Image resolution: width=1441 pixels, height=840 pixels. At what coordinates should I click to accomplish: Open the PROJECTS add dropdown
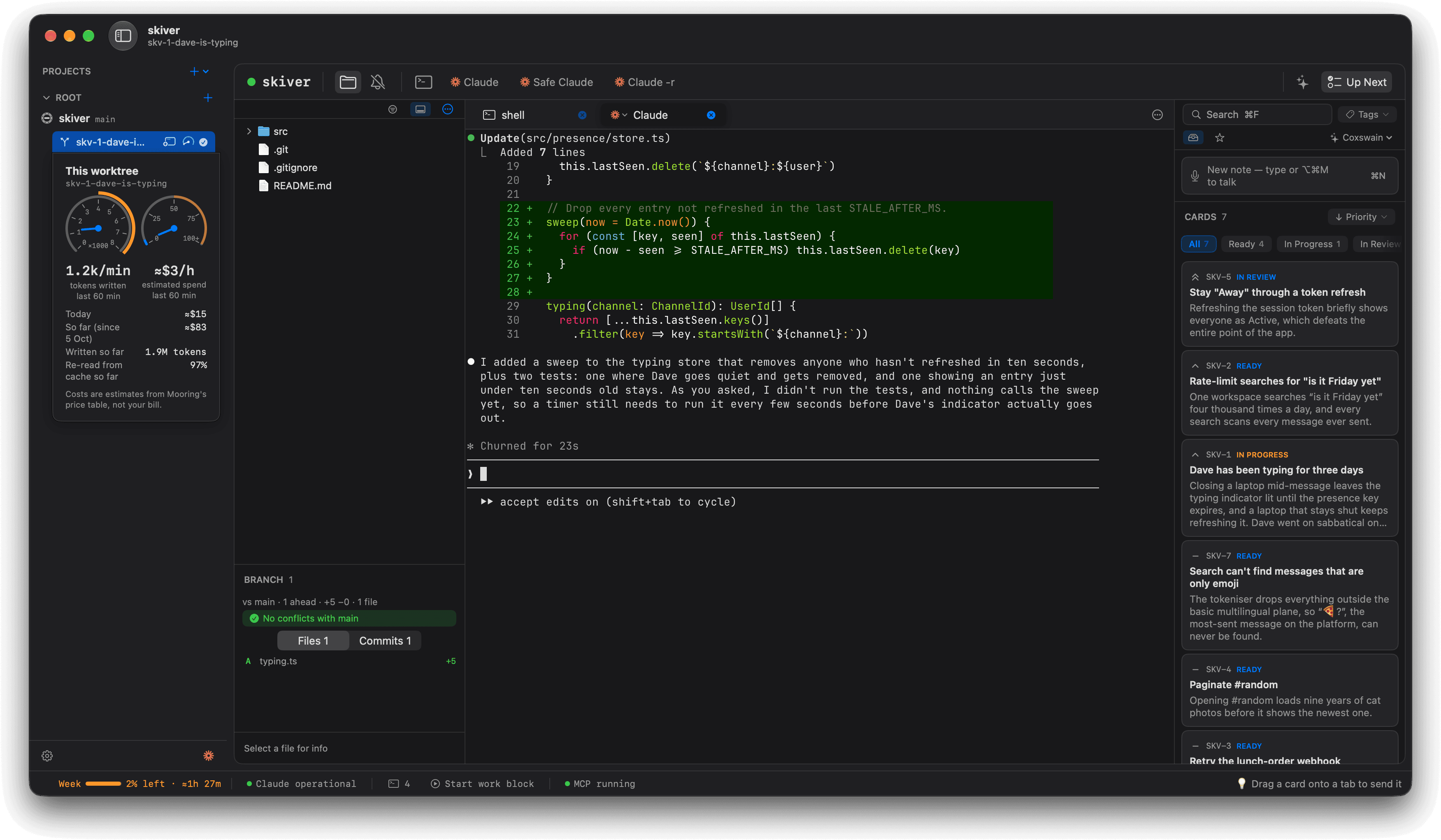tap(199, 72)
